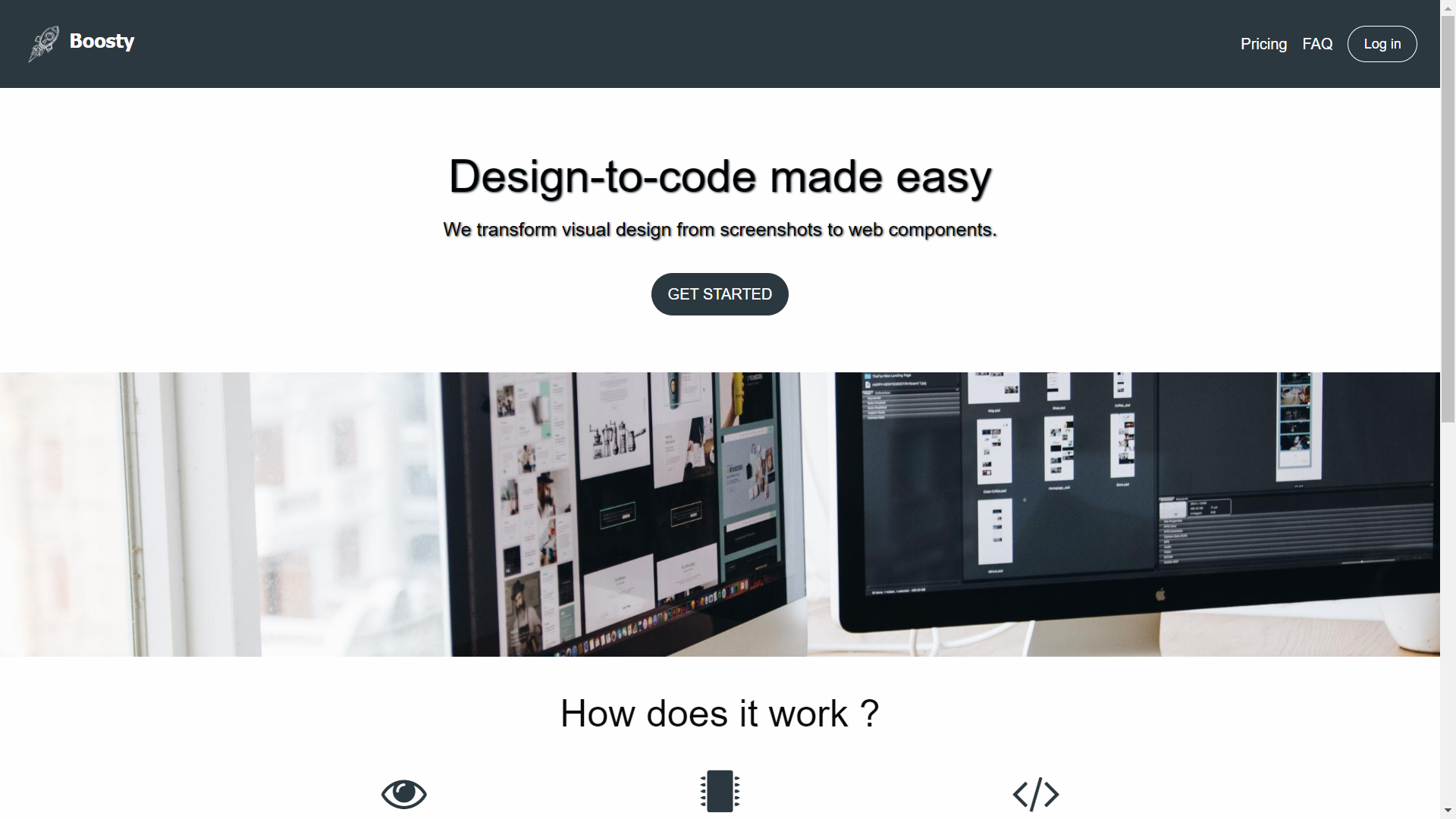Click the eye icon under How does it work
Image resolution: width=1456 pixels, height=819 pixels.
[404, 794]
